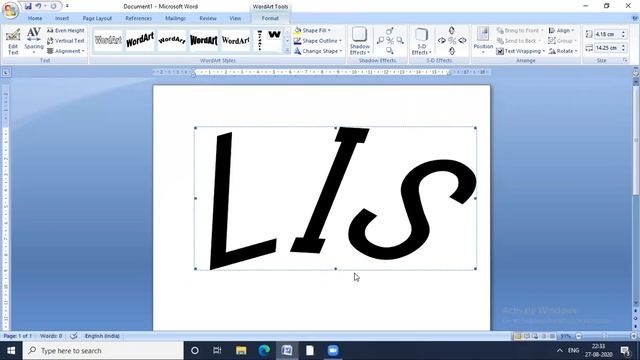Open the Page Layout tab
Image resolution: width=640 pixels, height=360 pixels.
click(97, 18)
